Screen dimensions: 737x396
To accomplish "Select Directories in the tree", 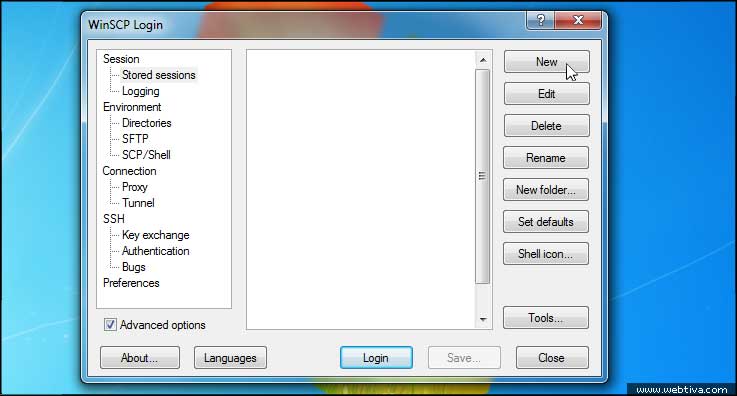I will pyautogui.click(x=147, y=123).
